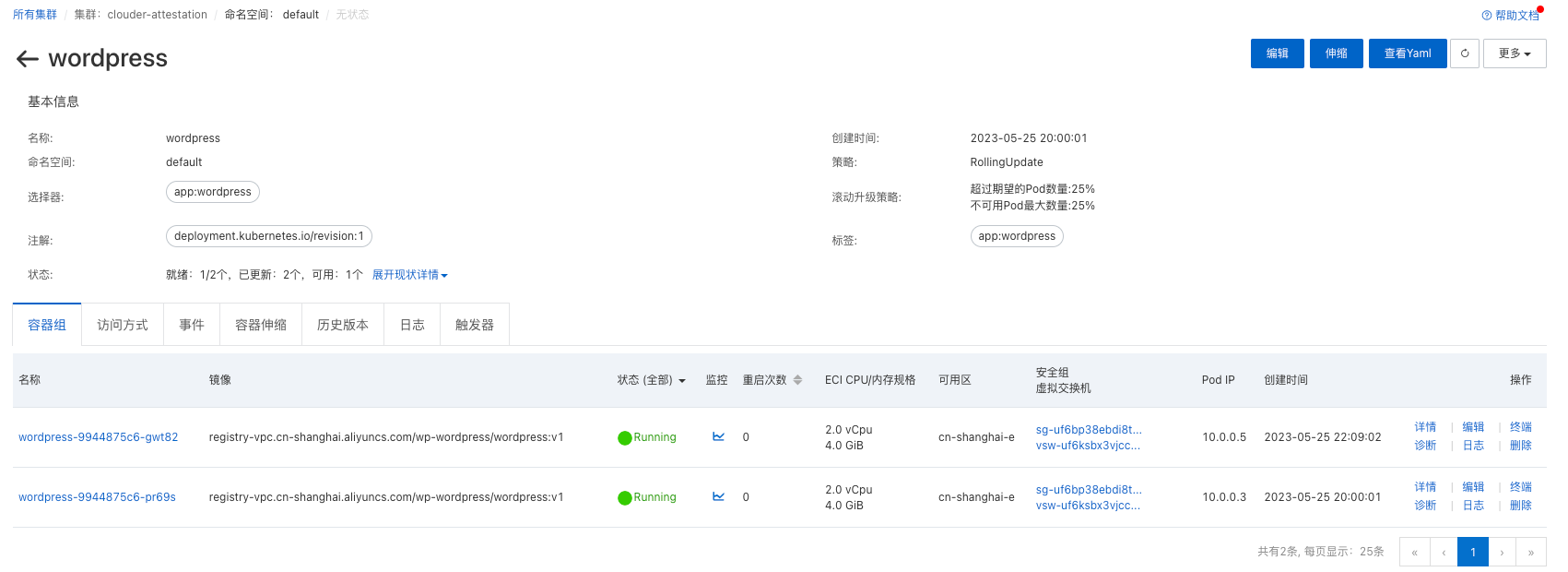Click creation time 2023-05-25 22:09:02
Image resolution: width=1568 pixels, height=572 pixels.
[x=1323, y=437]
